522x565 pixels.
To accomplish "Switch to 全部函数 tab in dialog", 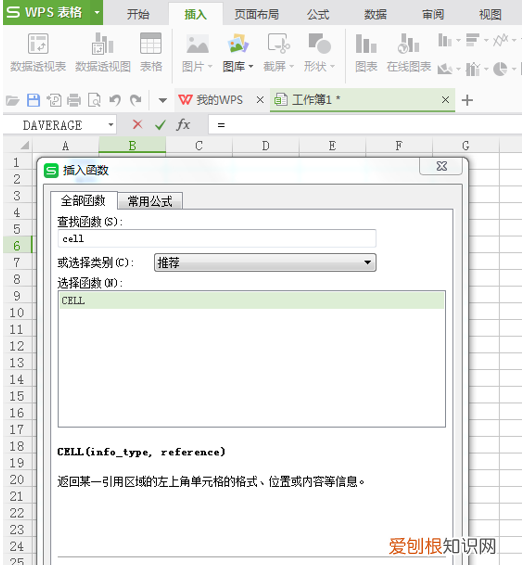I will pos(83,200).
